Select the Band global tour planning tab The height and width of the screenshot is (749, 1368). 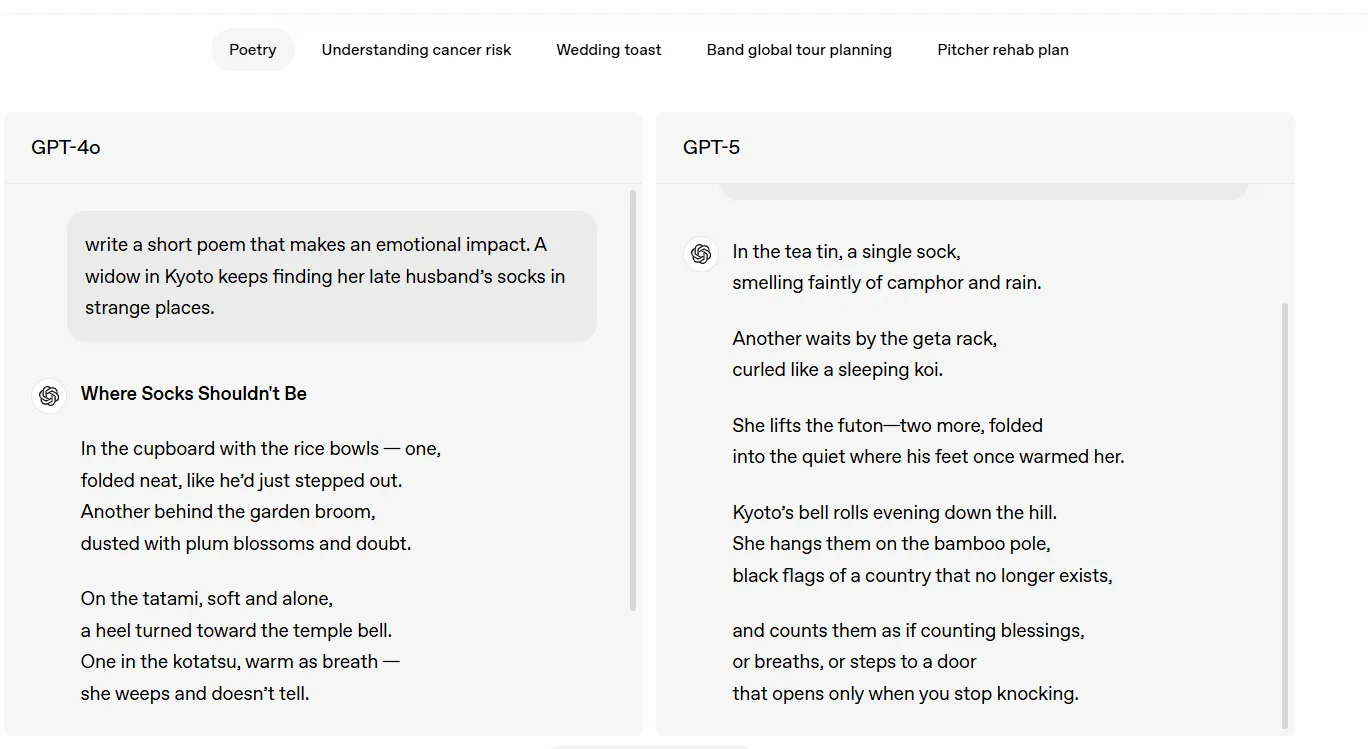(798, 49)
